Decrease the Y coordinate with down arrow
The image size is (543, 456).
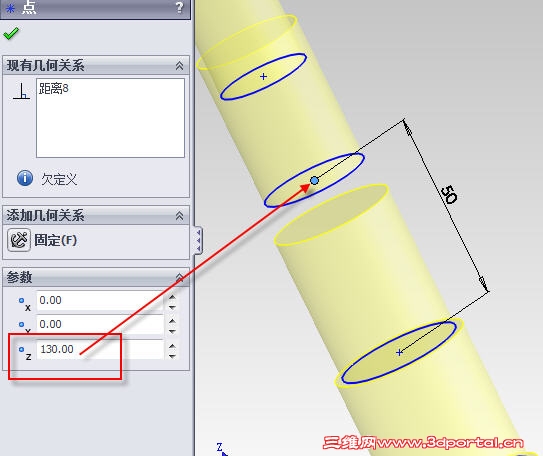click(172, 332)
